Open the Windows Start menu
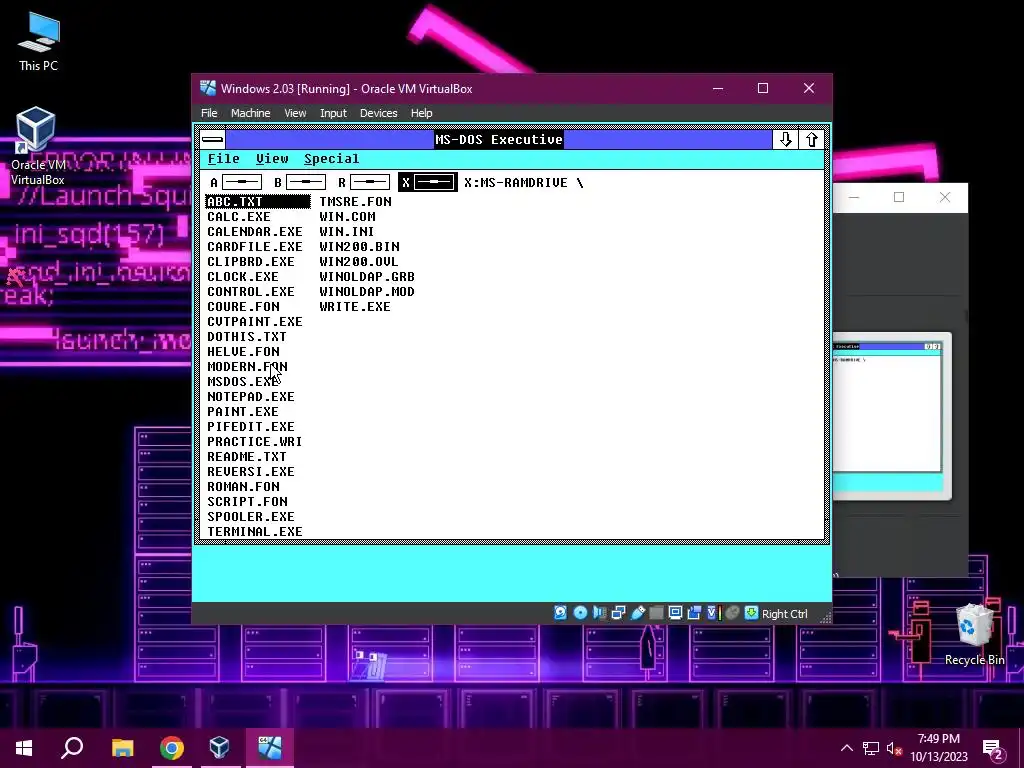This screenshot has width=1024, height=768. click(x=24, y=748)
